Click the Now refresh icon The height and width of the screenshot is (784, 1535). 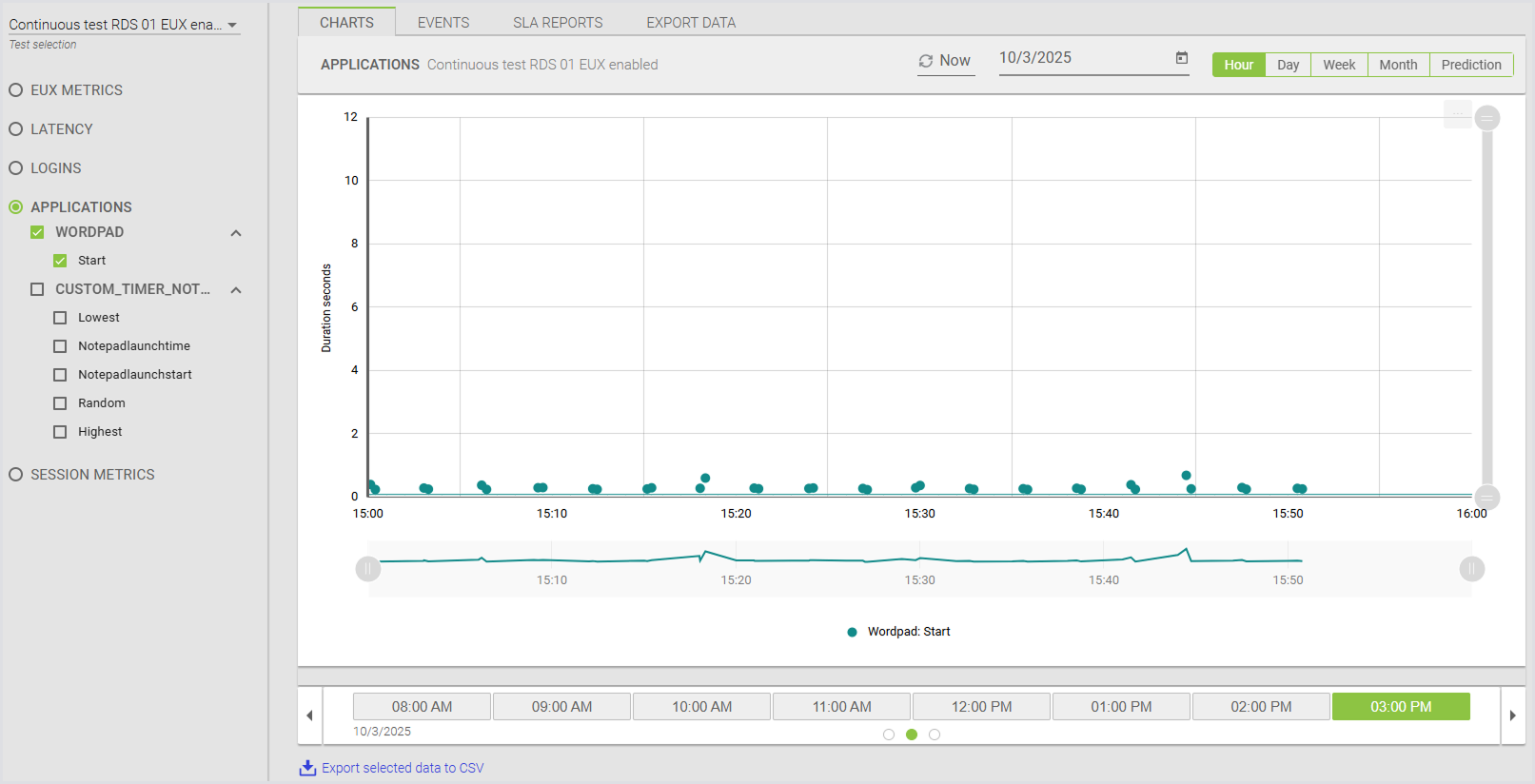coord(925,61)
